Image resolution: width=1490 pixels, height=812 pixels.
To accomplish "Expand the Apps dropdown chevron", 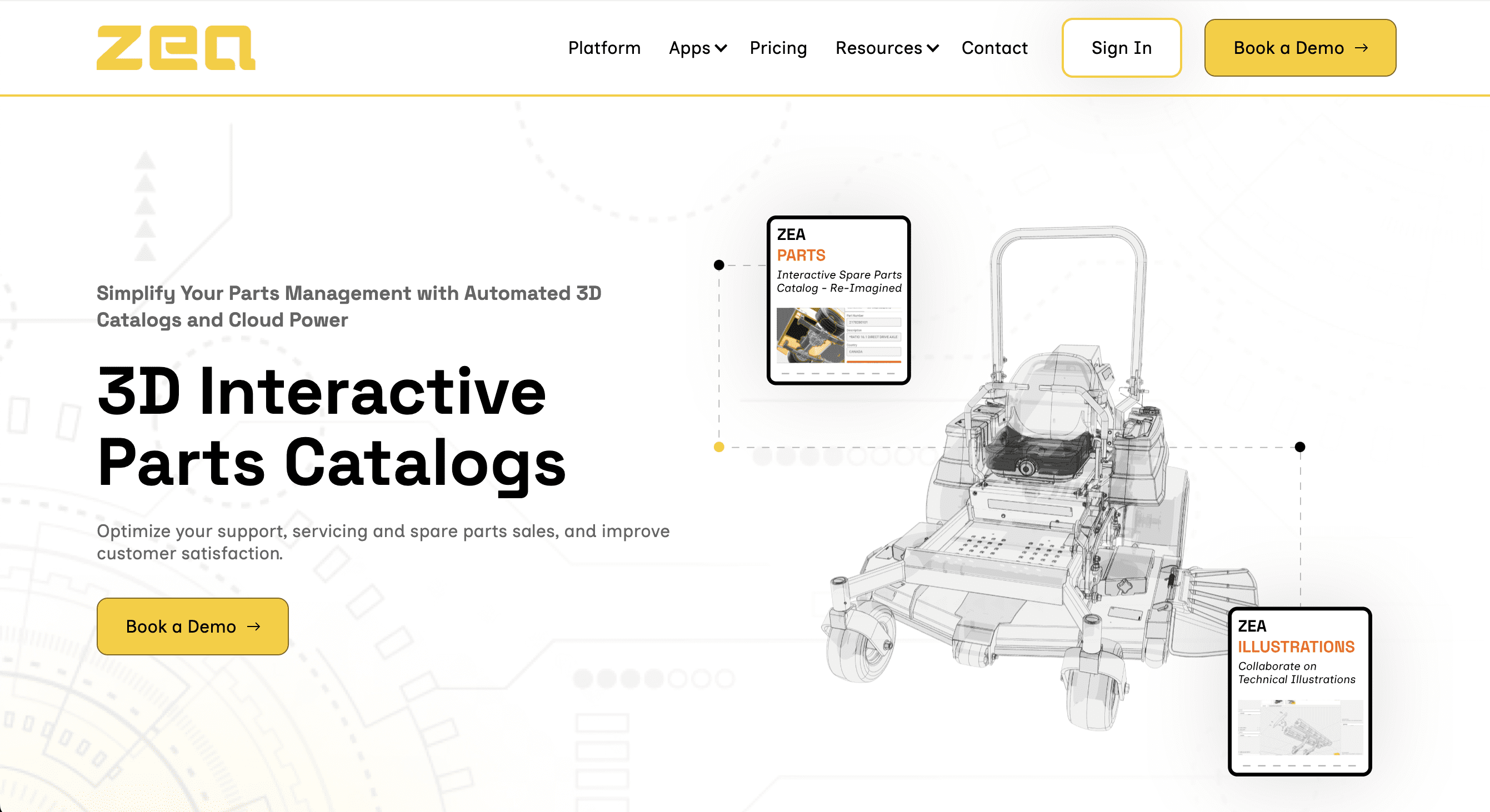I will tap(721, 48).
